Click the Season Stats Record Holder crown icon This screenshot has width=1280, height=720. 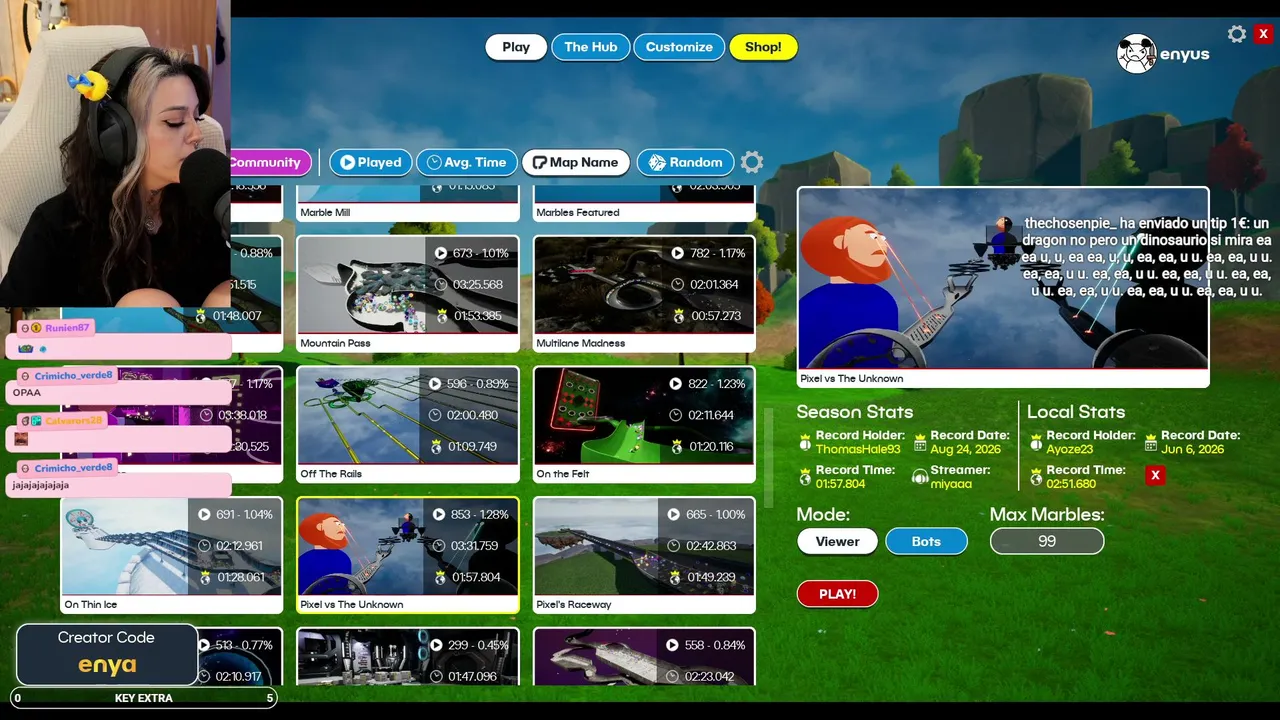(805, 442)
